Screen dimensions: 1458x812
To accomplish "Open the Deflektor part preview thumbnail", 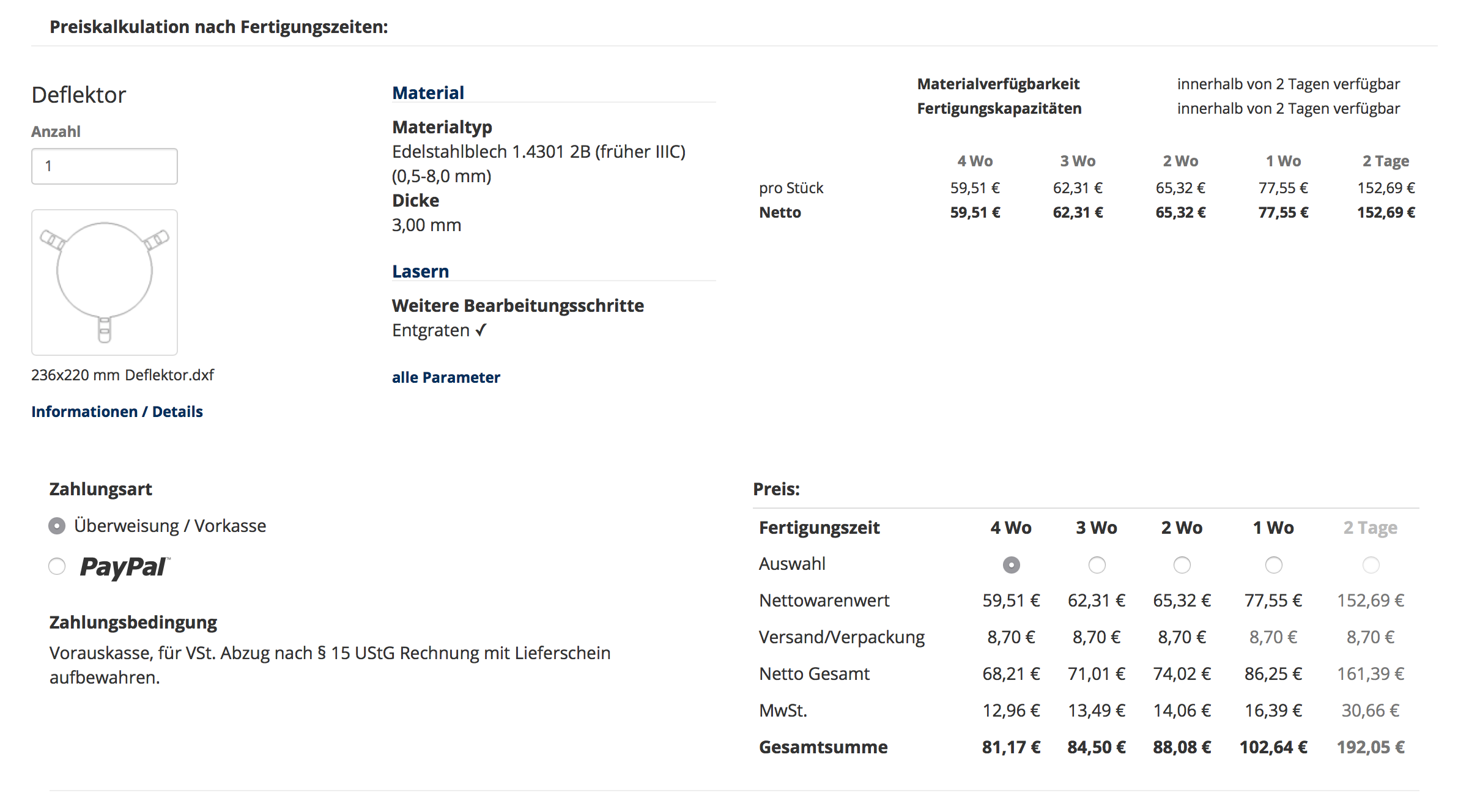I will (105, 282).
